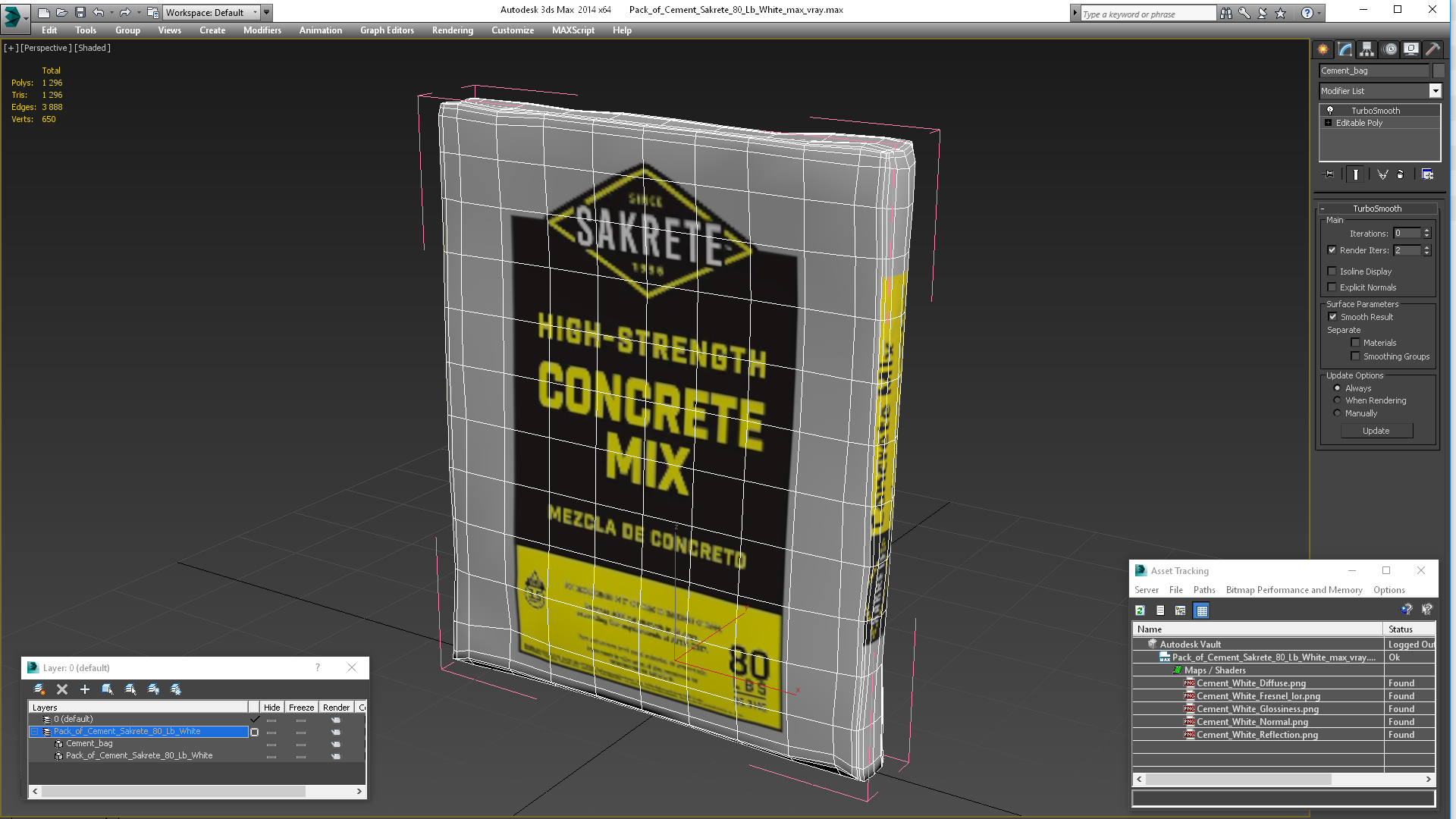
Task: Click the Cement_bag object color swatch
Action: point(1438,71)
